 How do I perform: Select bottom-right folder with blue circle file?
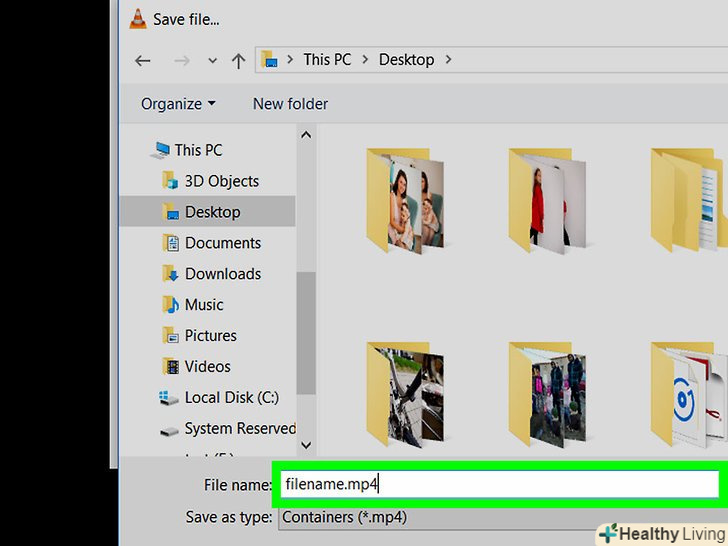click(689, 395)
